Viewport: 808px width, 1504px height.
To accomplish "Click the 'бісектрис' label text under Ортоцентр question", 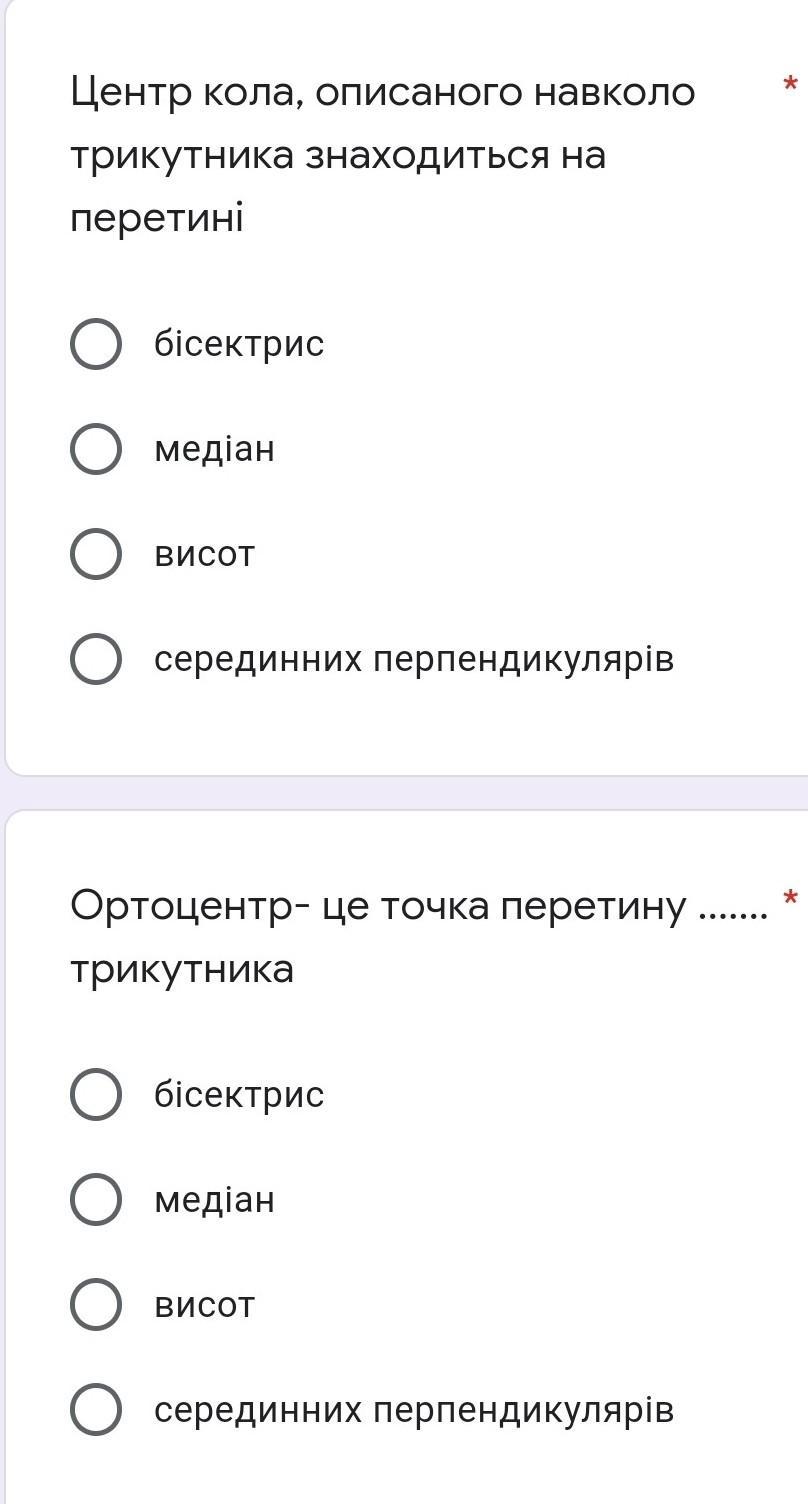I will click(239, 1095).
